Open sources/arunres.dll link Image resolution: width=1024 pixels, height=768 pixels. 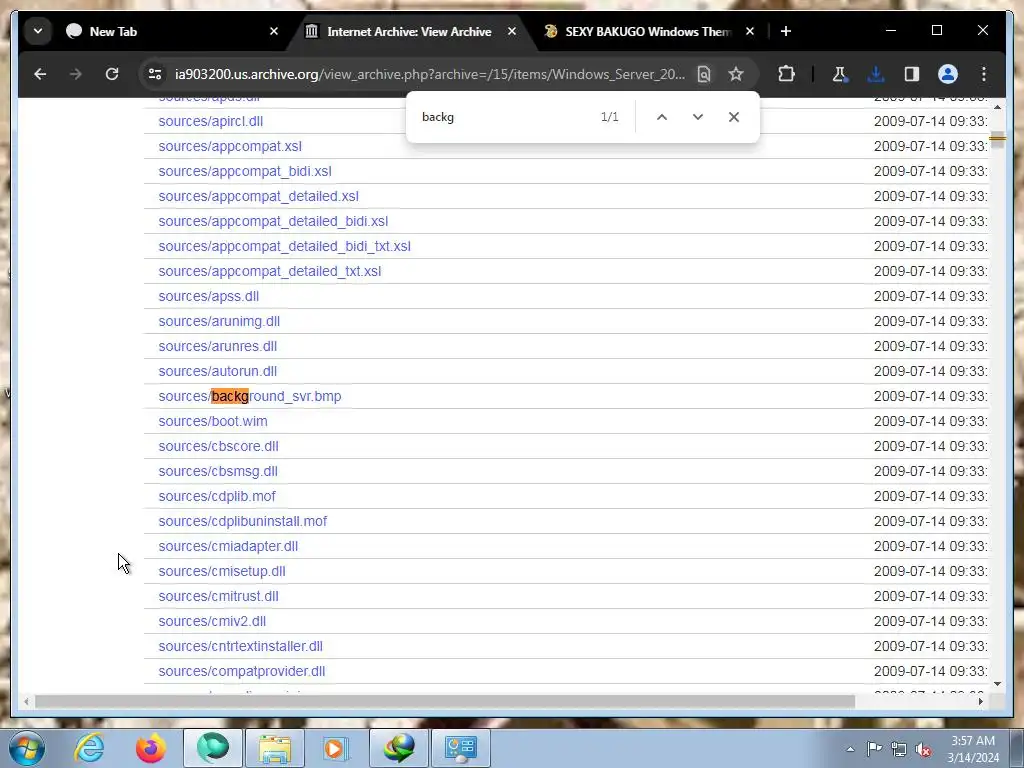click(217, 346)
